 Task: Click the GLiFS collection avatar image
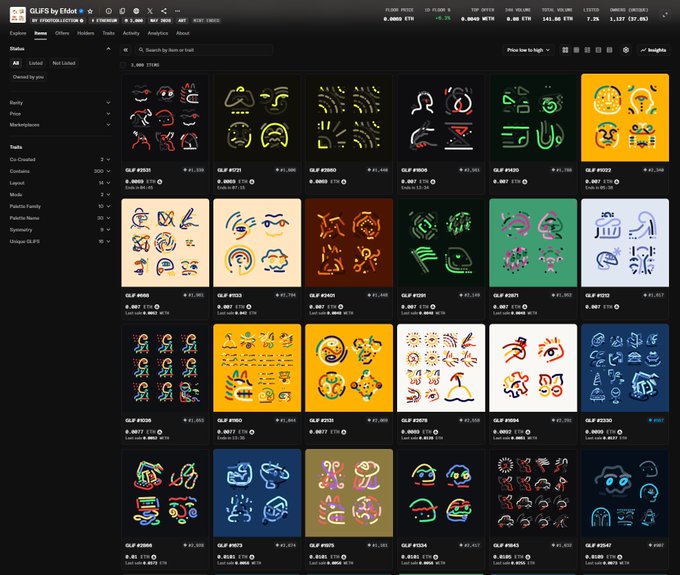coord(18,14)
